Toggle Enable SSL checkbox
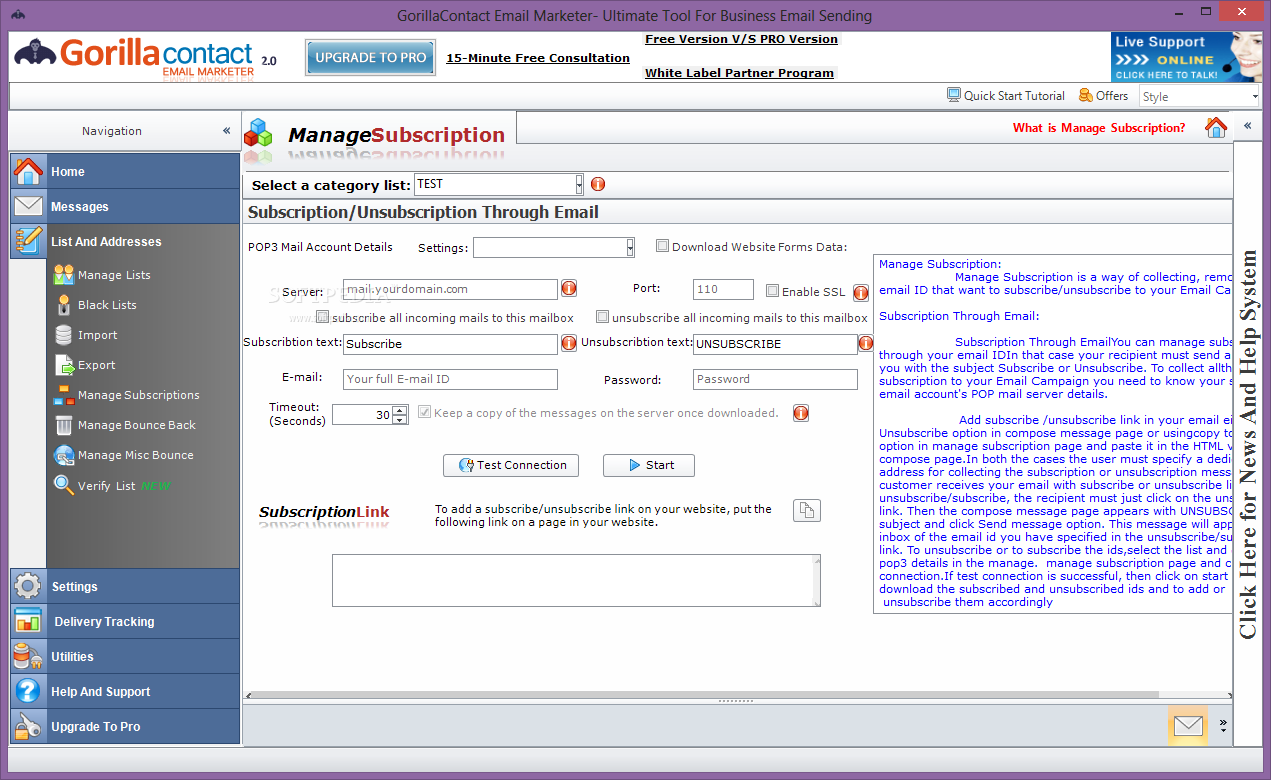Image resolution: width=1271 pixels, height=780 pixels. coord(772,291)
